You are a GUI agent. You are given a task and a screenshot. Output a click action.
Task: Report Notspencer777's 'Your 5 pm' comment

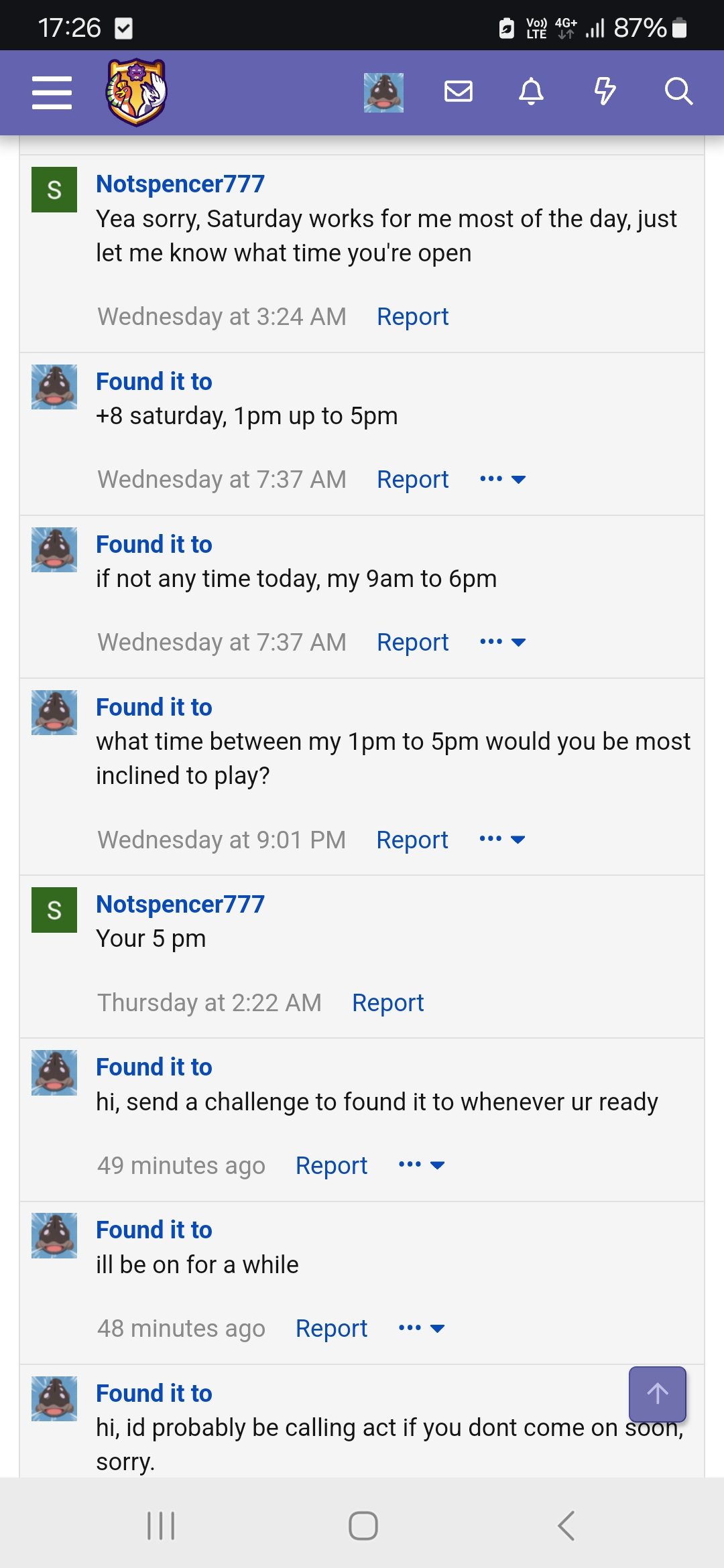[388, 1002]
